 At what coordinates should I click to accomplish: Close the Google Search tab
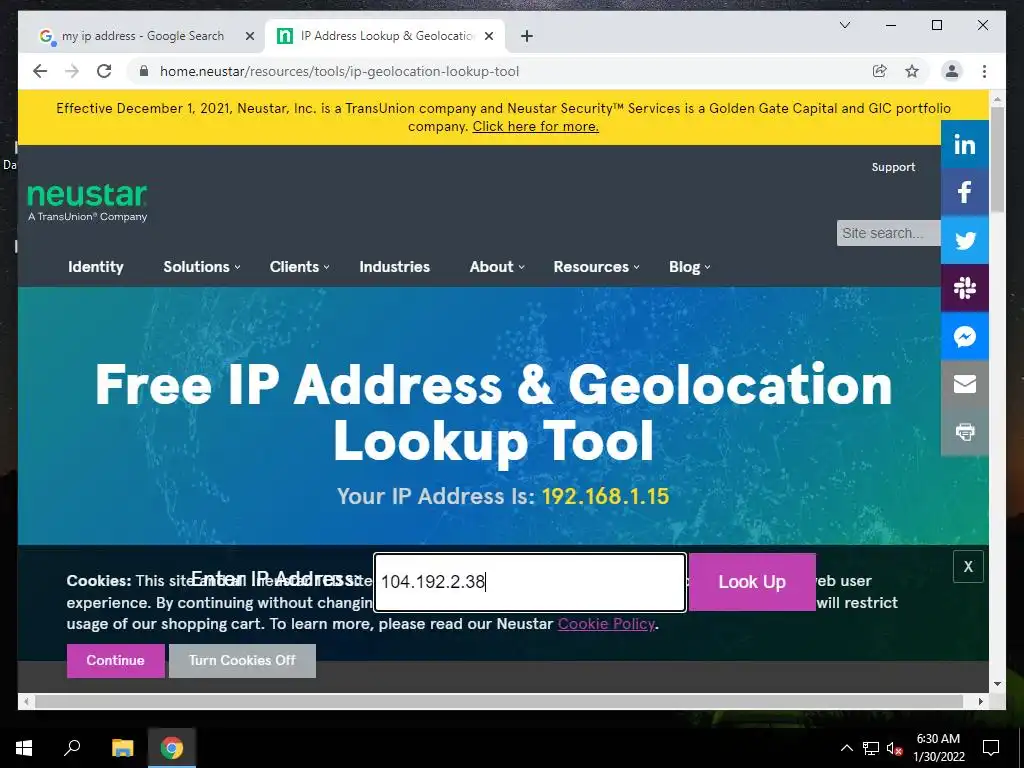click(249, 36)
